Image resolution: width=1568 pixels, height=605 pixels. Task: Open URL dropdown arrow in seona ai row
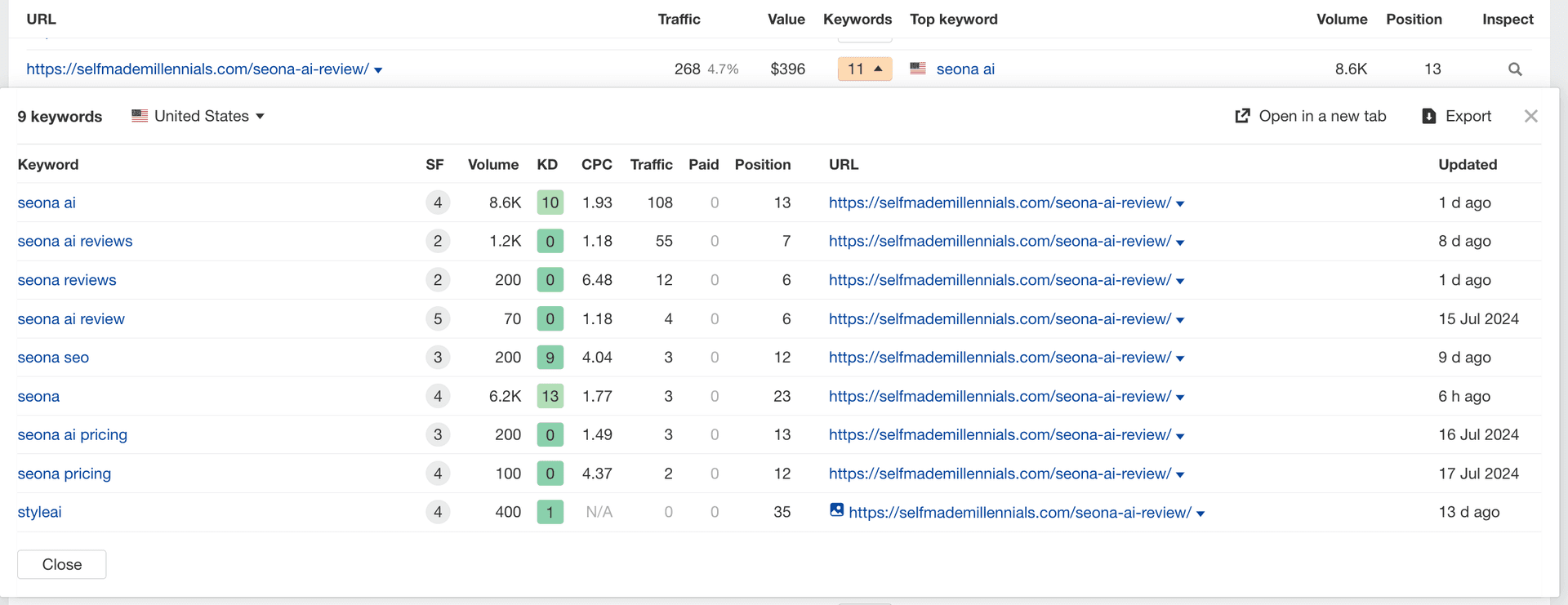pyautogui.click(x=1180, y=204)
